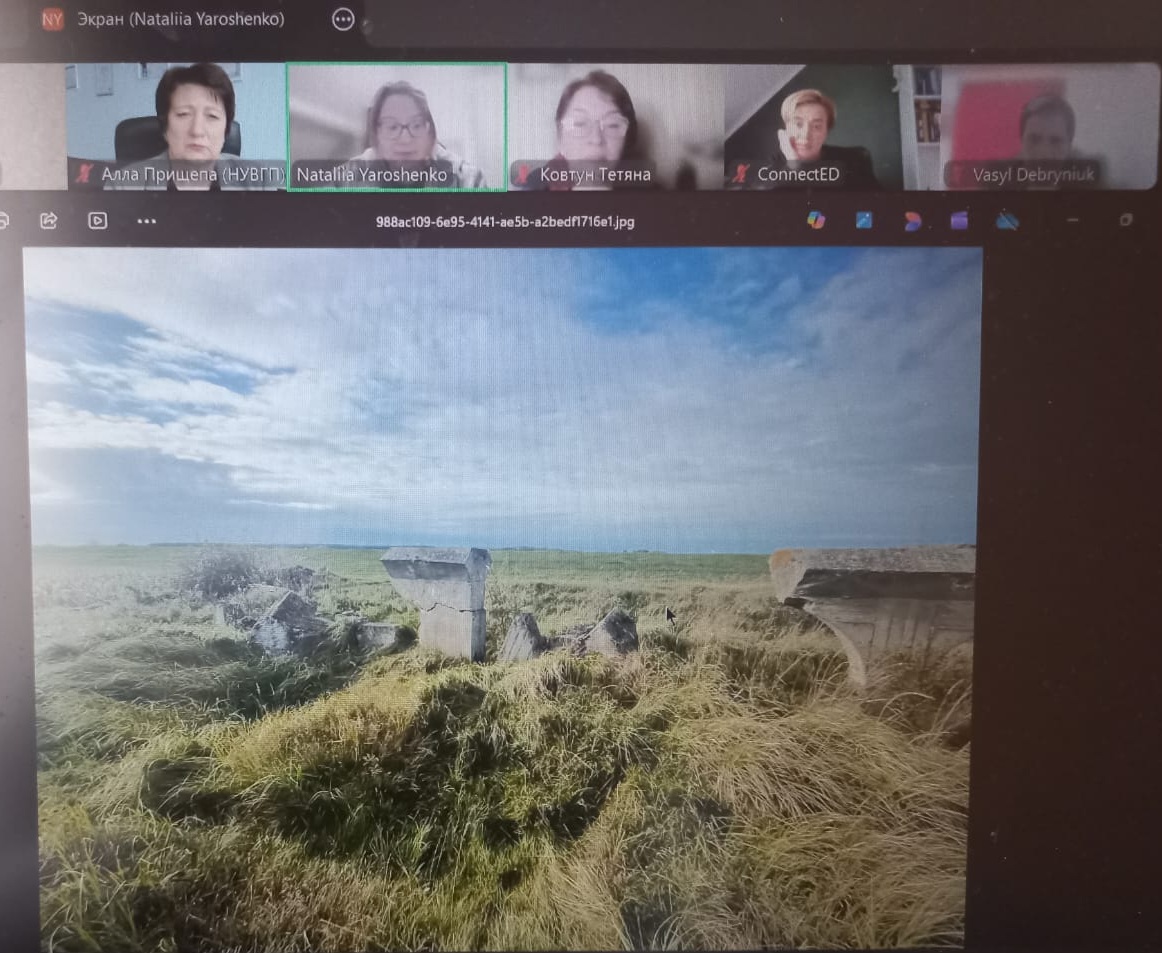
Task: Click the crossed-out cloud OneDrive icon
Action: click(x=1007, y=221)
